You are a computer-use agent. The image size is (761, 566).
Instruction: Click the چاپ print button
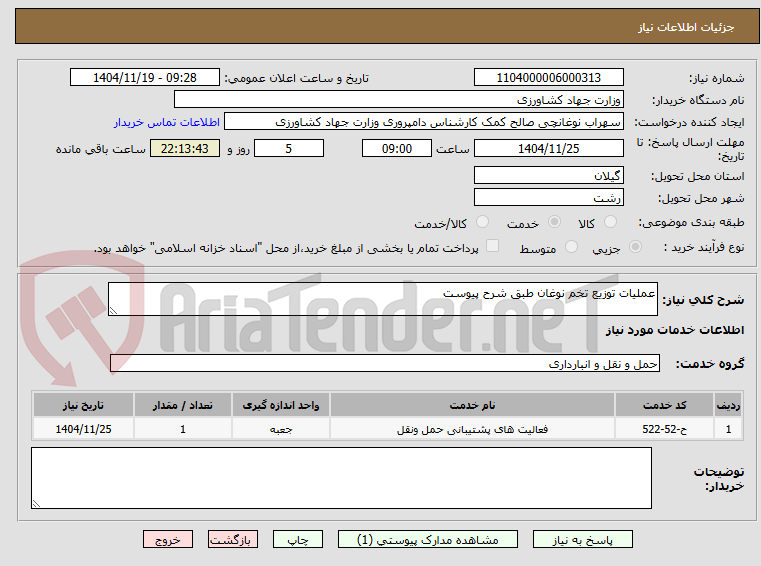pos(298,539)
